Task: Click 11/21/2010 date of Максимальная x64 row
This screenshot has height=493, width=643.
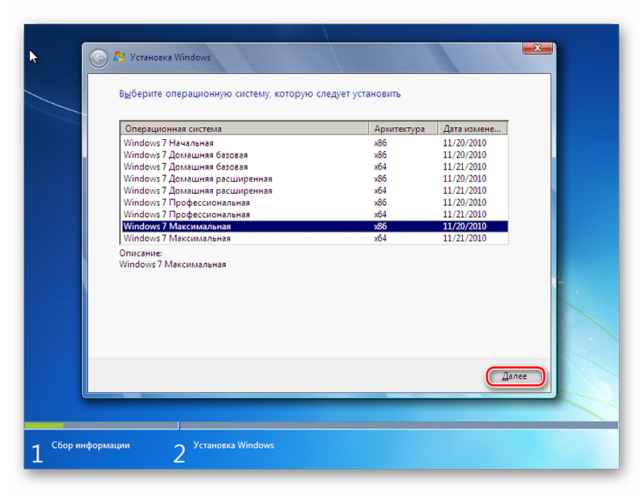Action: pos(464,238)
